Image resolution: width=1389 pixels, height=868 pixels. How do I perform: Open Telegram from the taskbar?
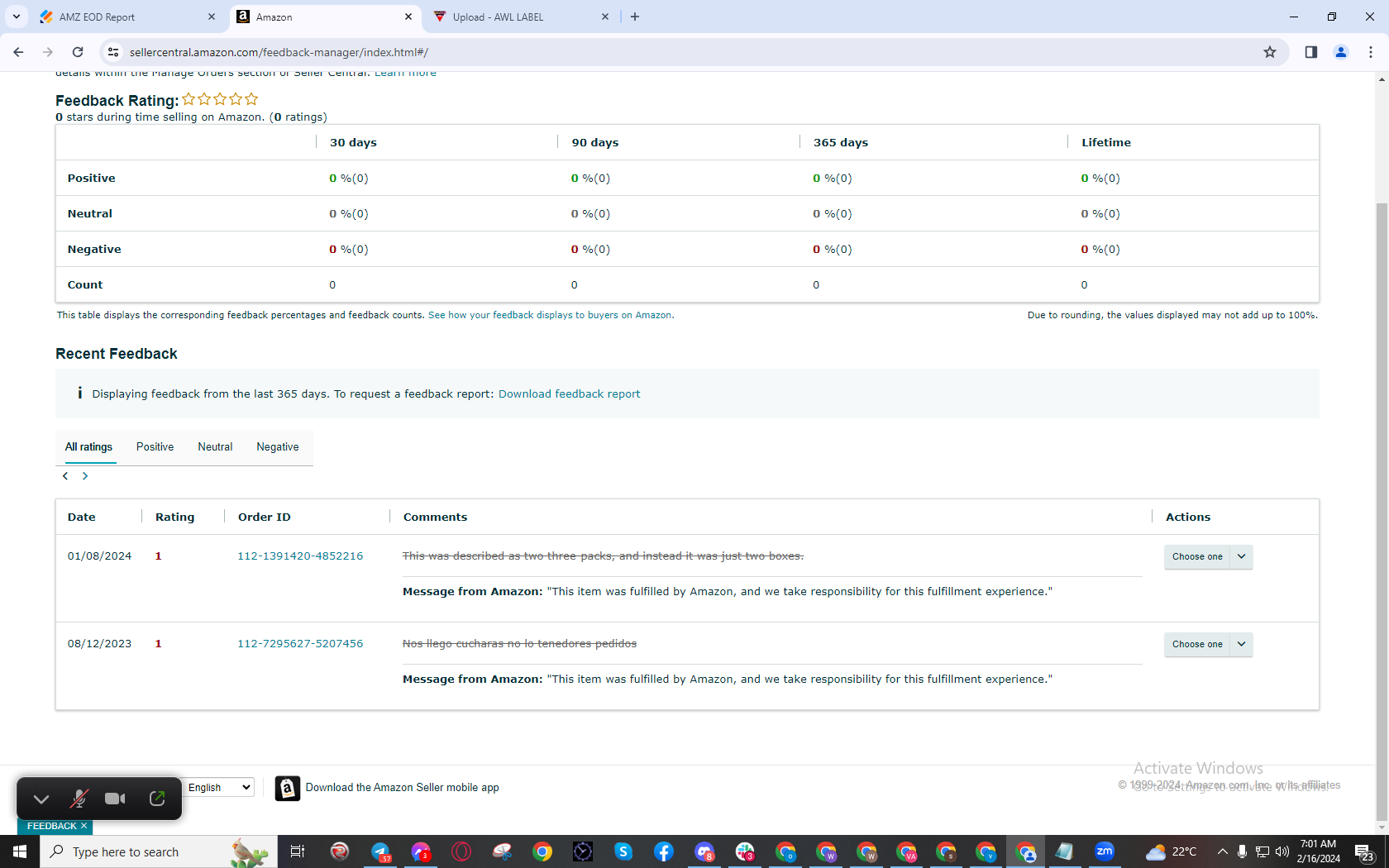[380, 851]
